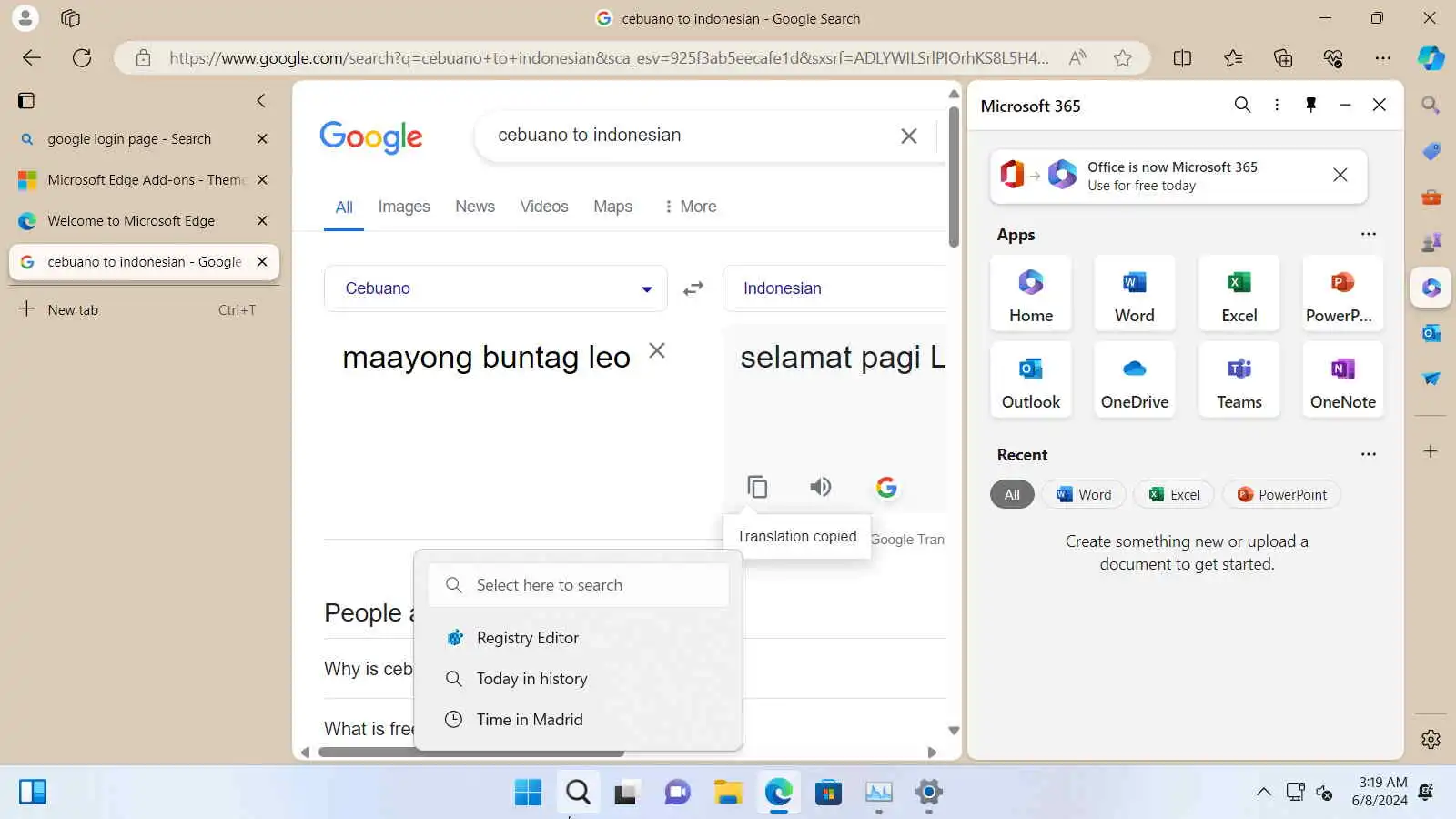
Task: Open the Indonesian target language dropdown
Action: [834, 288]
